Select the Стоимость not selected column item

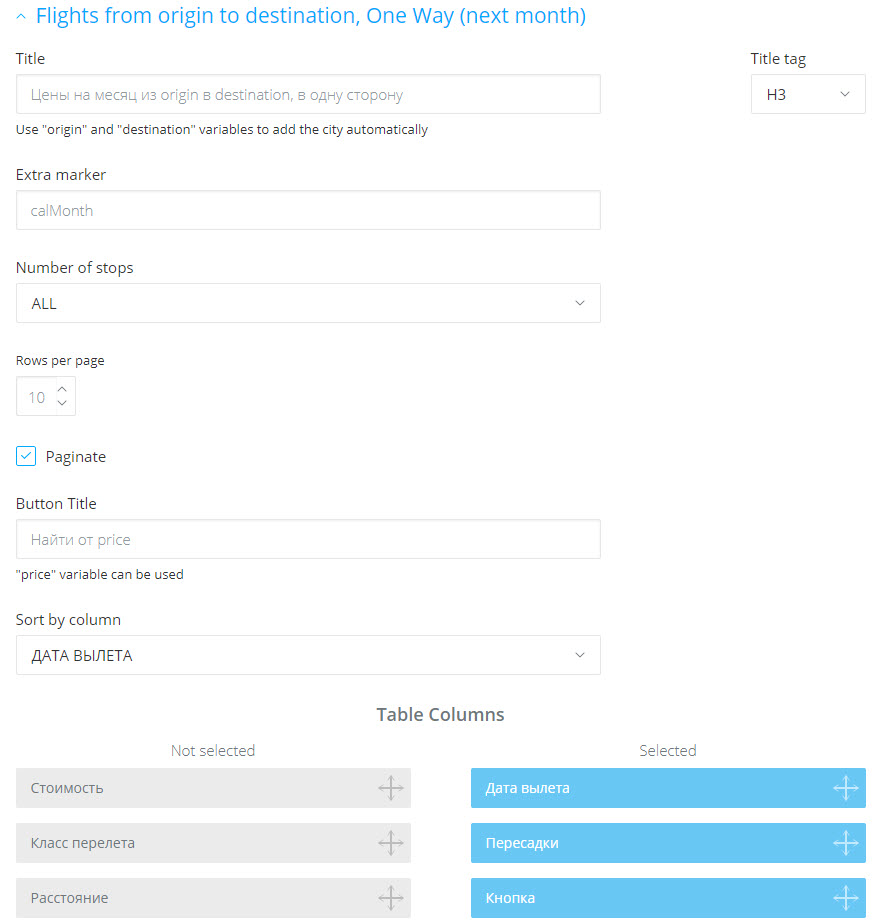213,788
